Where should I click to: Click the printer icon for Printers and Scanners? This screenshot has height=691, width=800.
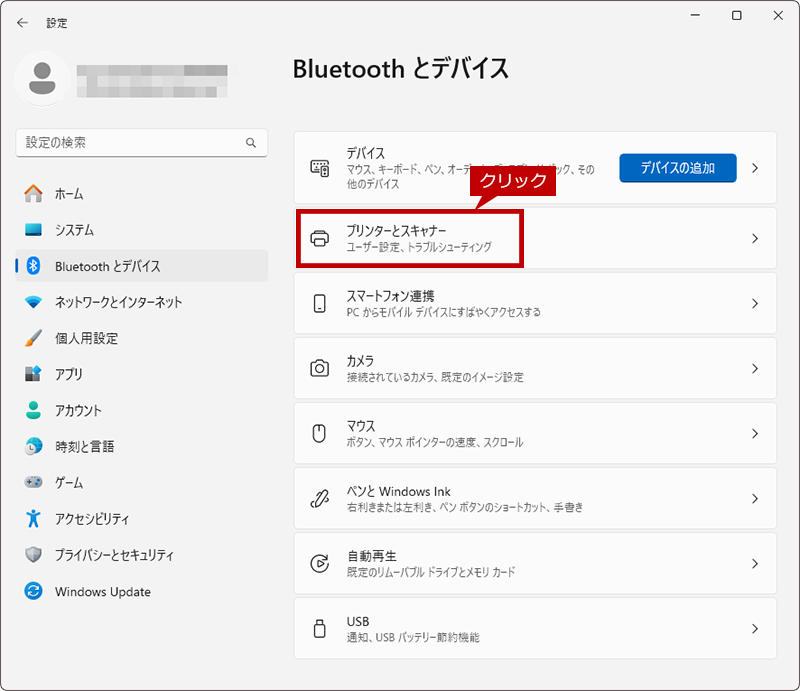(x=320, y=239)
